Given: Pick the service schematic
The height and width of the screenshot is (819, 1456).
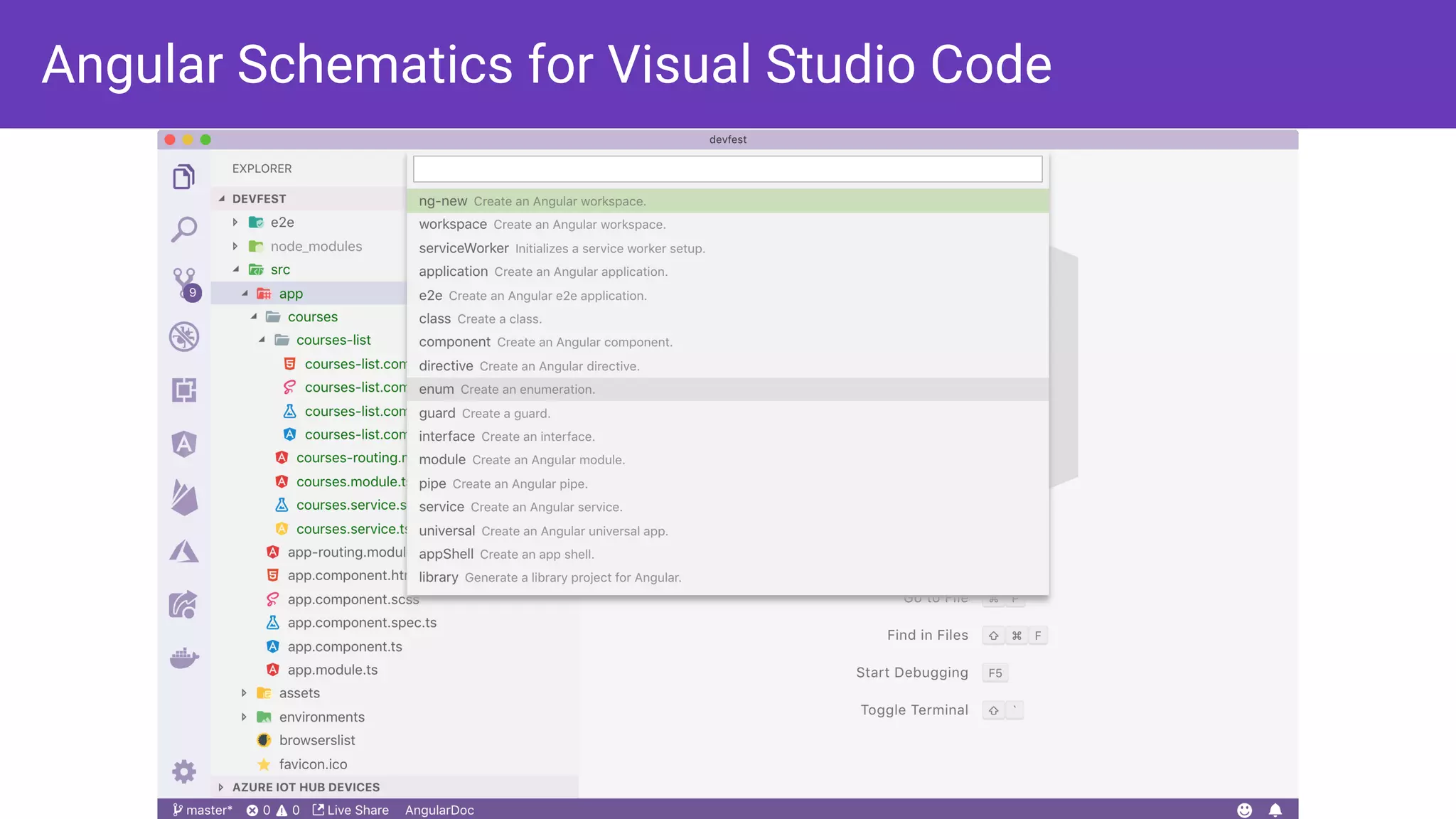Looking at the screenshot, I should pos(727,507).
